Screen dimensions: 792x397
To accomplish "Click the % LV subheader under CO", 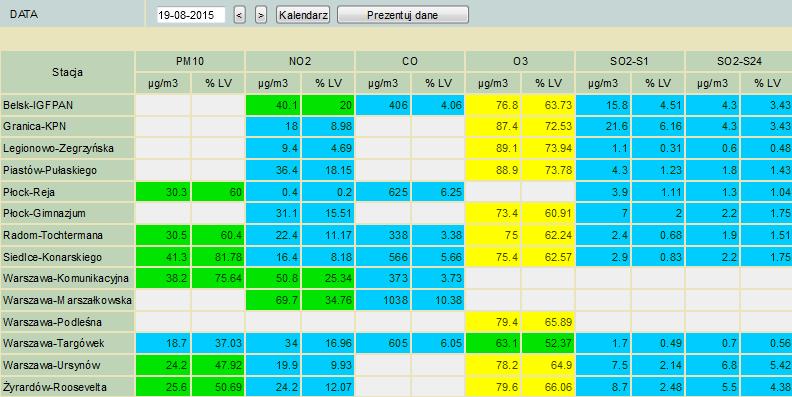I will pyautogui.click(x=438, y=83).
